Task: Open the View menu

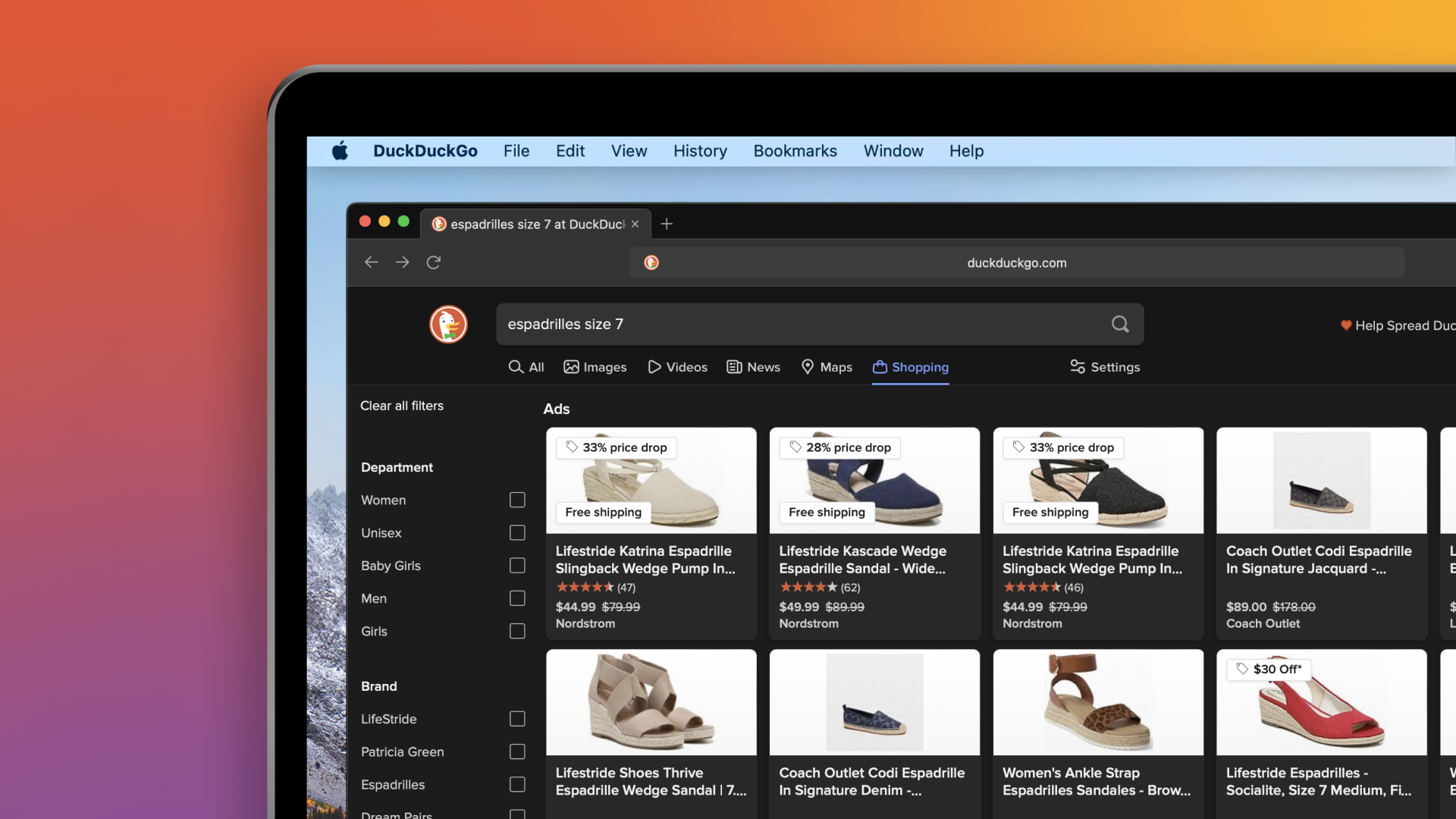Action: tap(629, 151)
